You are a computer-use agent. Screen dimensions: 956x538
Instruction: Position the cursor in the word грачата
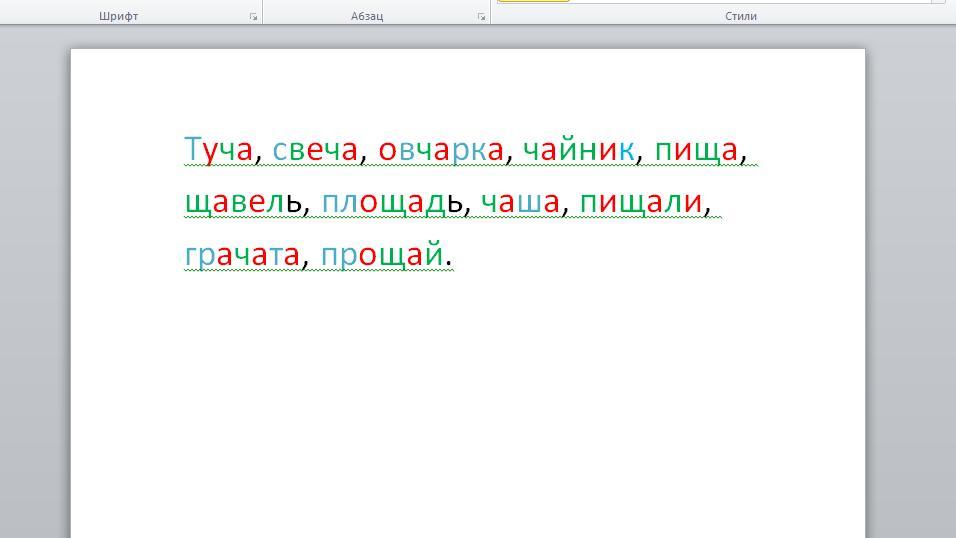242,256
